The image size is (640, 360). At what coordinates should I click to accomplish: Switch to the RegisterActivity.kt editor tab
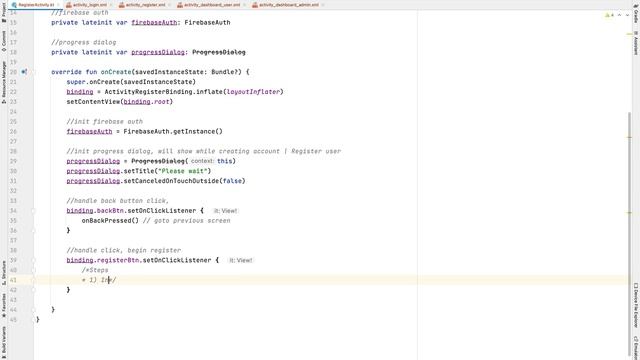click(36, 5)
